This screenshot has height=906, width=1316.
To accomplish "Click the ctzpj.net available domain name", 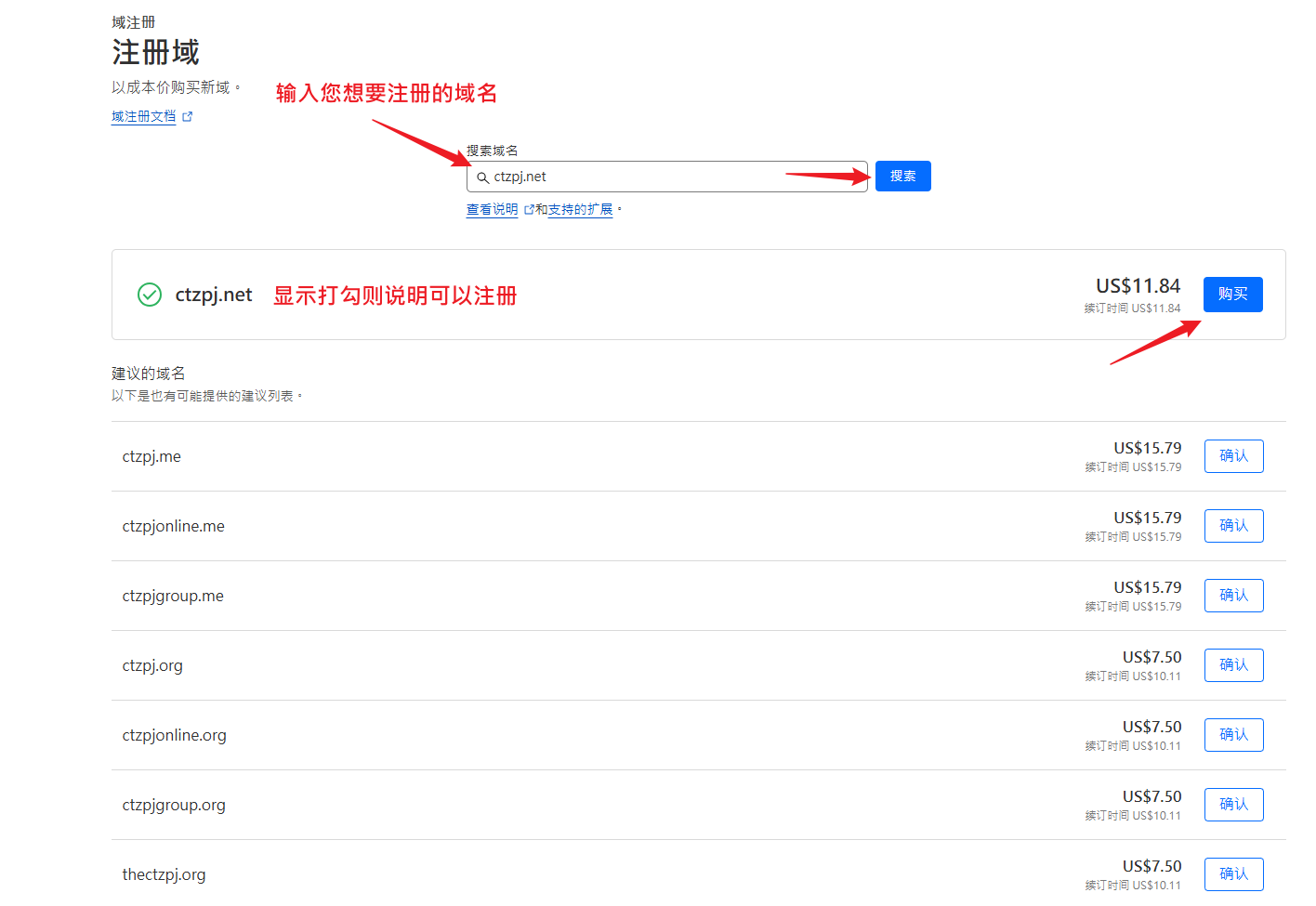I will (x=214, y=295).
